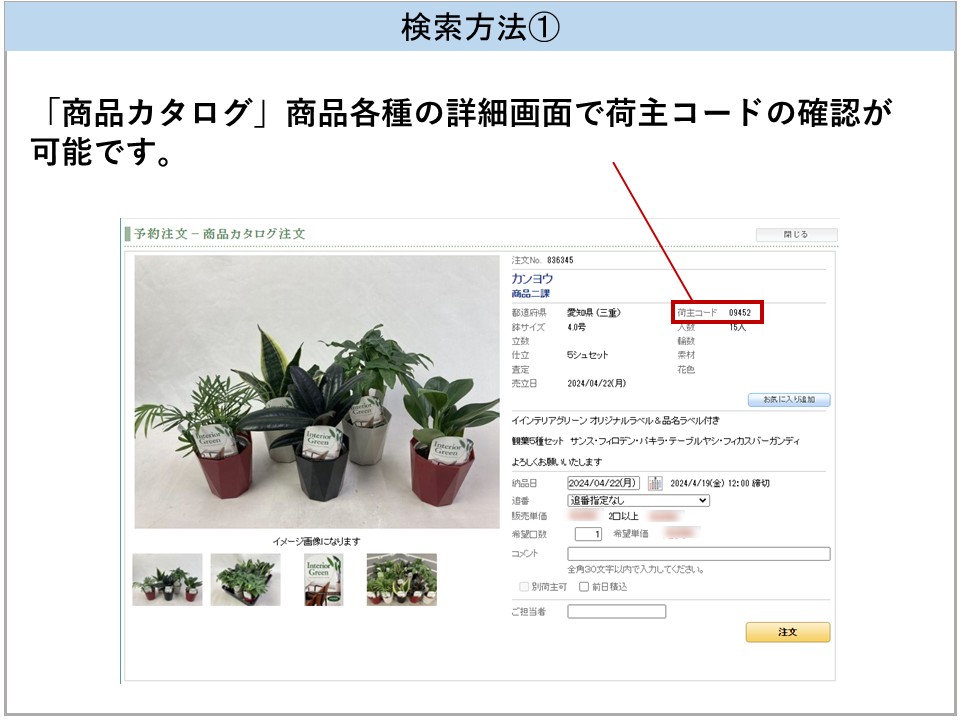This screenshot has width=960, height=720.
Task: Click the large product plant photo
Action: 317,392
